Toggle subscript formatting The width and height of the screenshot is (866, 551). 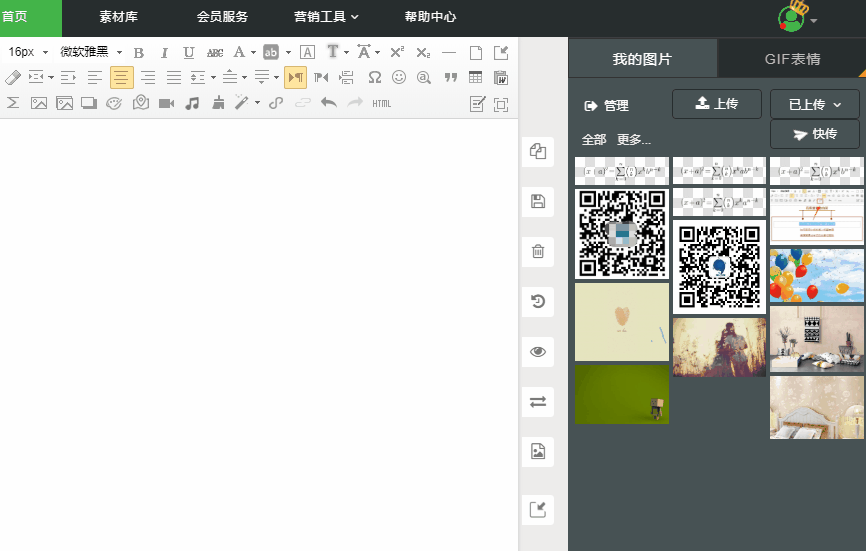tap(423, 52)
